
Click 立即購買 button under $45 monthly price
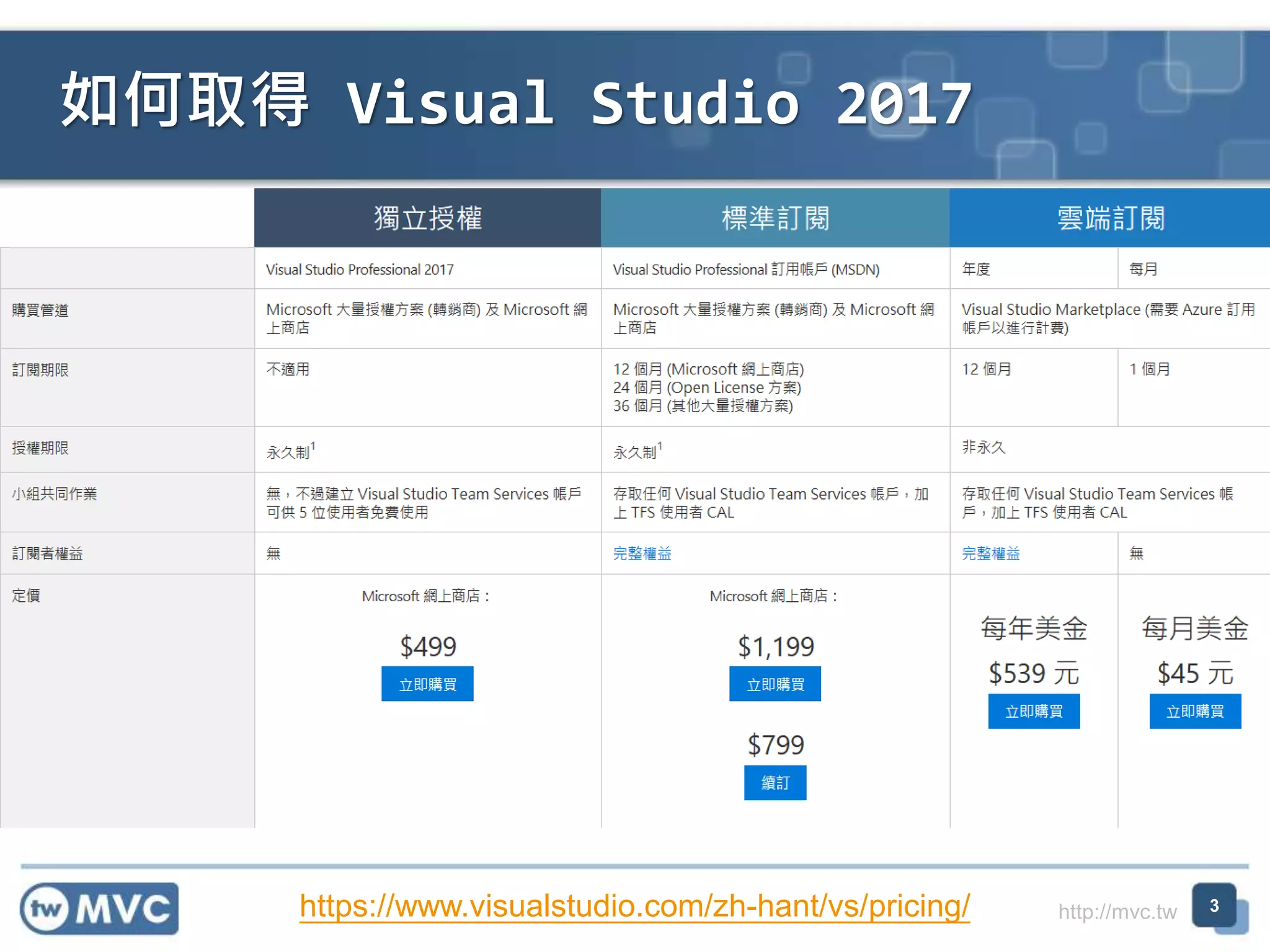click(x=1195, y=711)
